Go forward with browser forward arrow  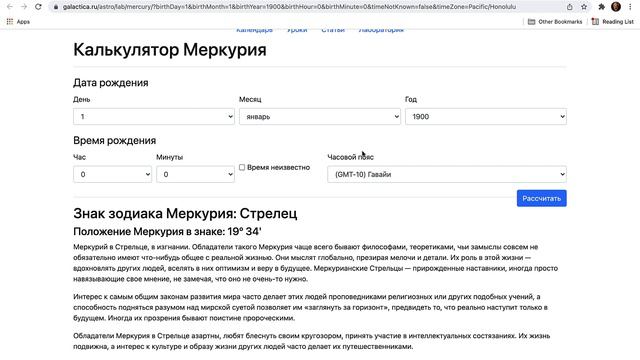(x=24, y=7)
